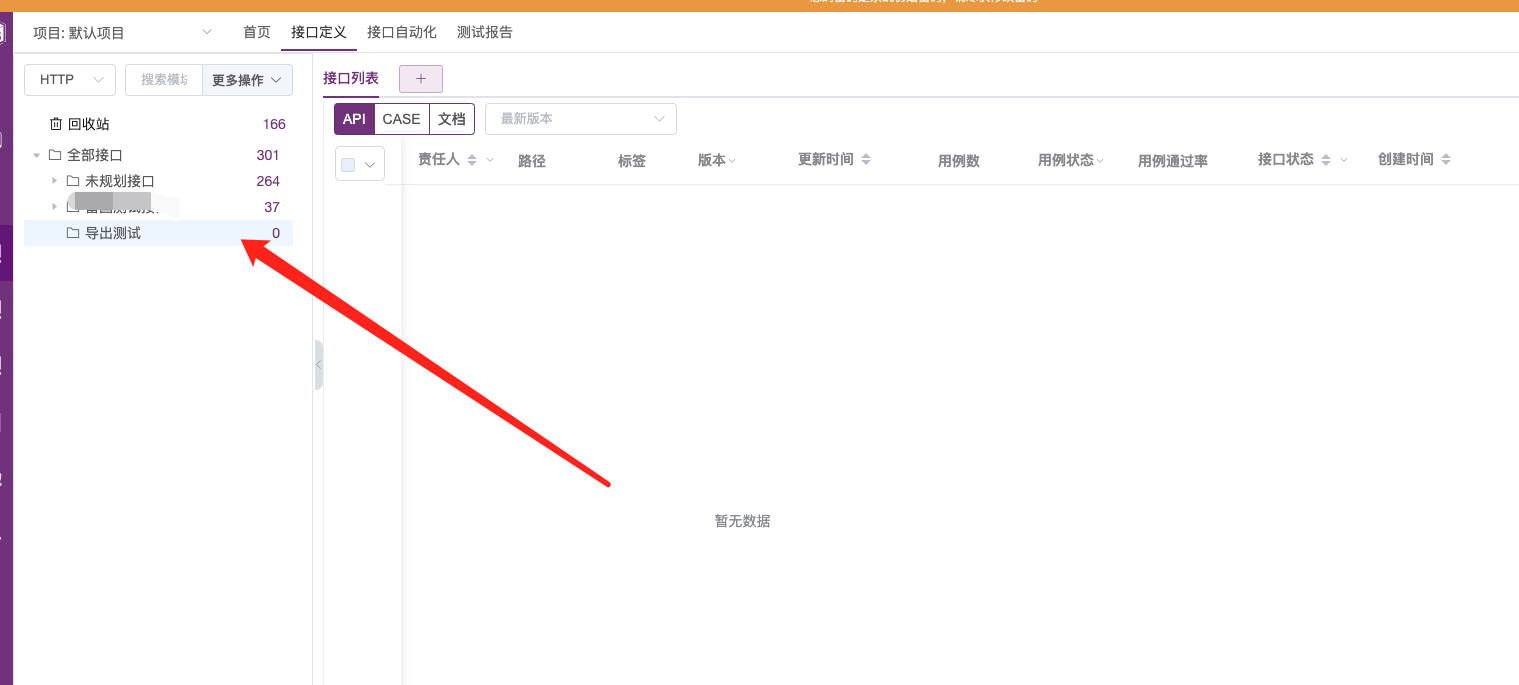Go to the 首页 tab
Screen dimensions: 1519x685
tap(257, 32)
